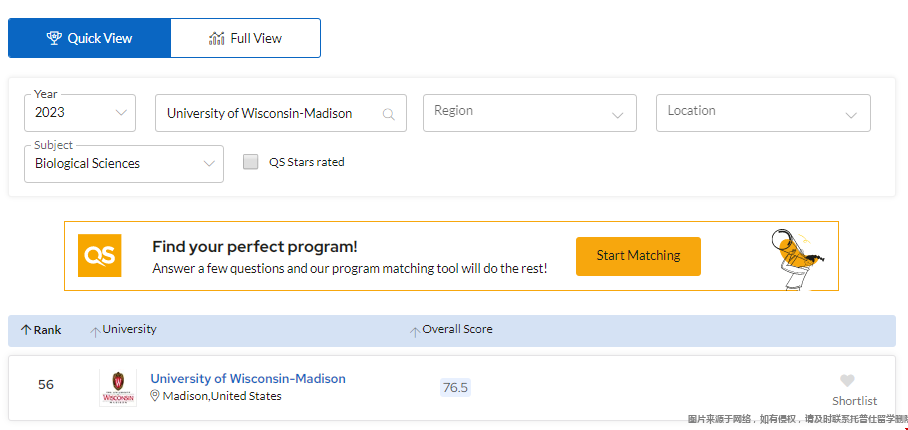Viewport: 908px width, 430px height.
Task: Click the Rank sort arrow icon
Action: (26, 330)
